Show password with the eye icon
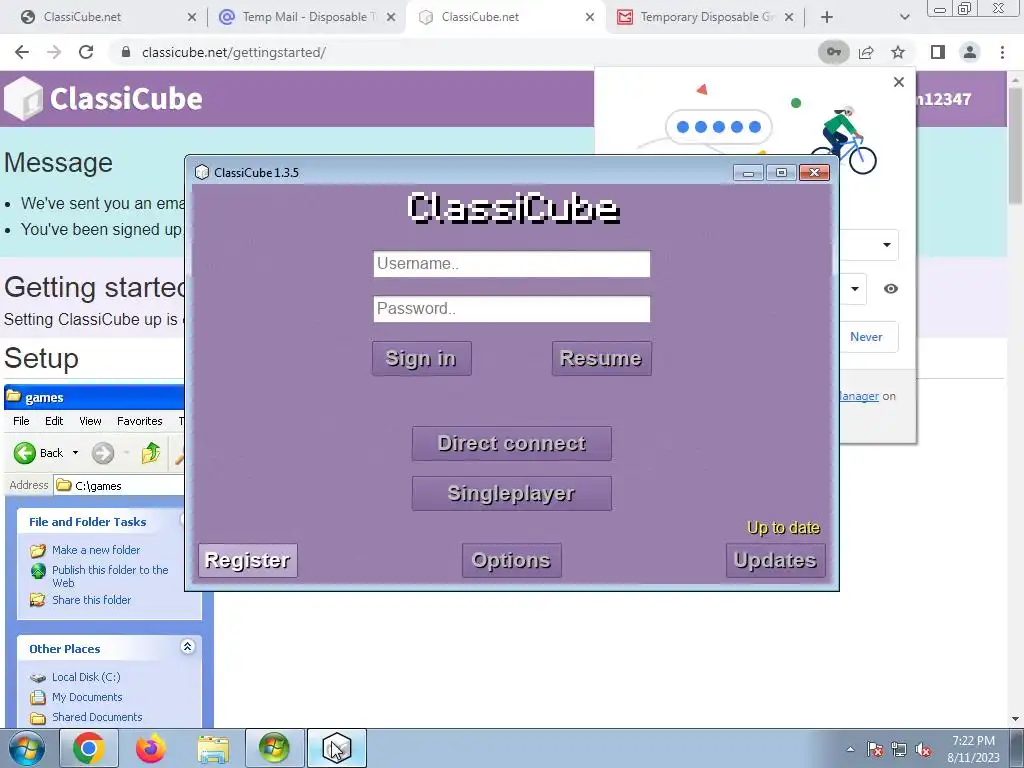Image resolution: width=1024 pixels, height=768 pixels. point(891,289)
